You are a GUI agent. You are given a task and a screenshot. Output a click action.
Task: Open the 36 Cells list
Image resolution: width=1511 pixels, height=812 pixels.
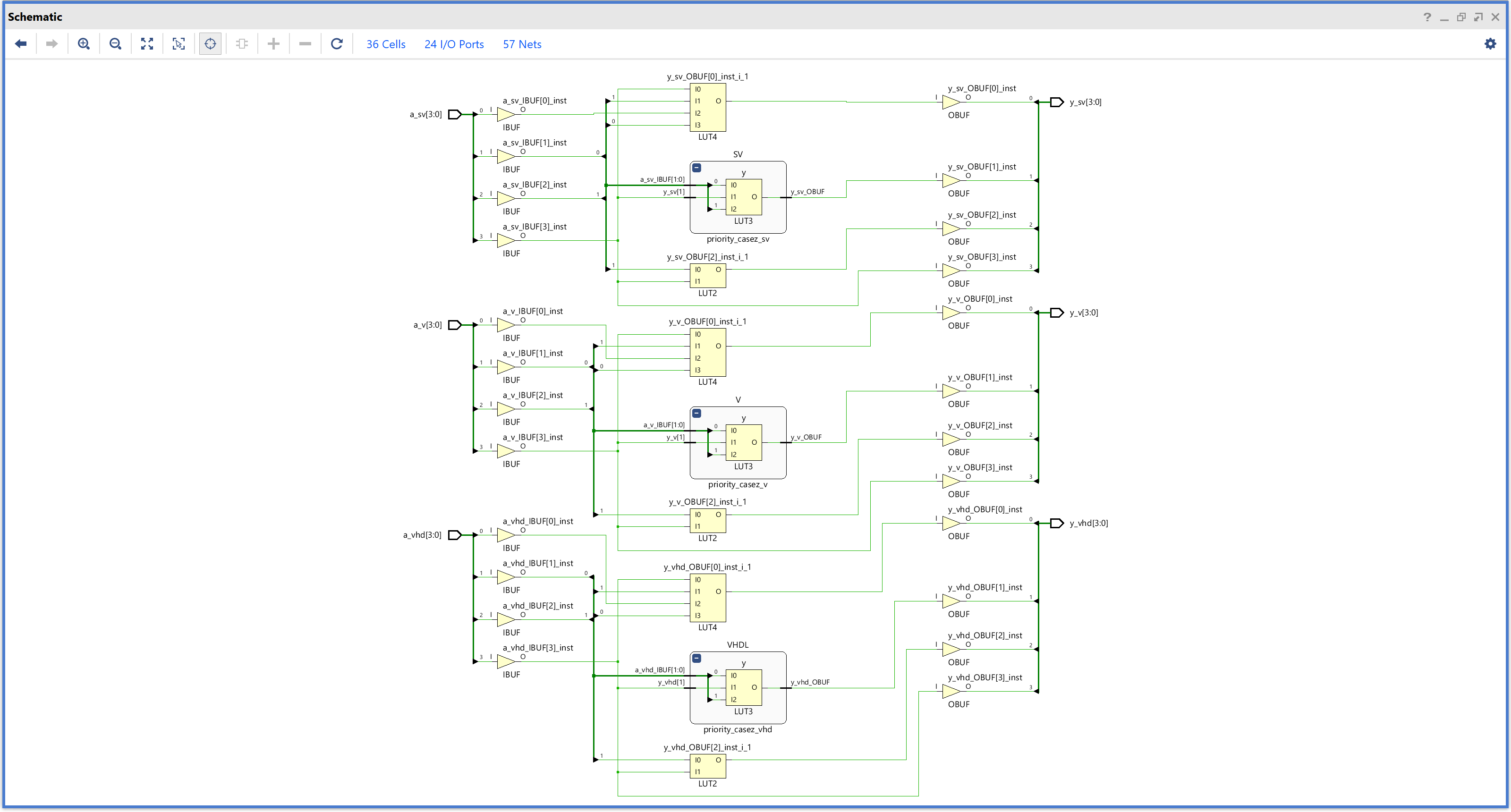tap(385, 44)
